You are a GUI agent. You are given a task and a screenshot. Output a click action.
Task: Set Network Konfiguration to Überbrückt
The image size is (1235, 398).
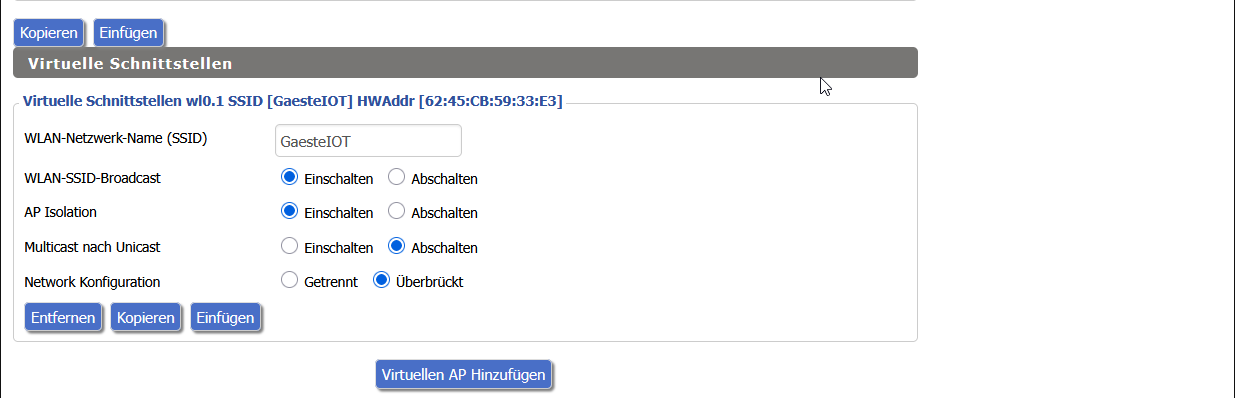(381, 281)
